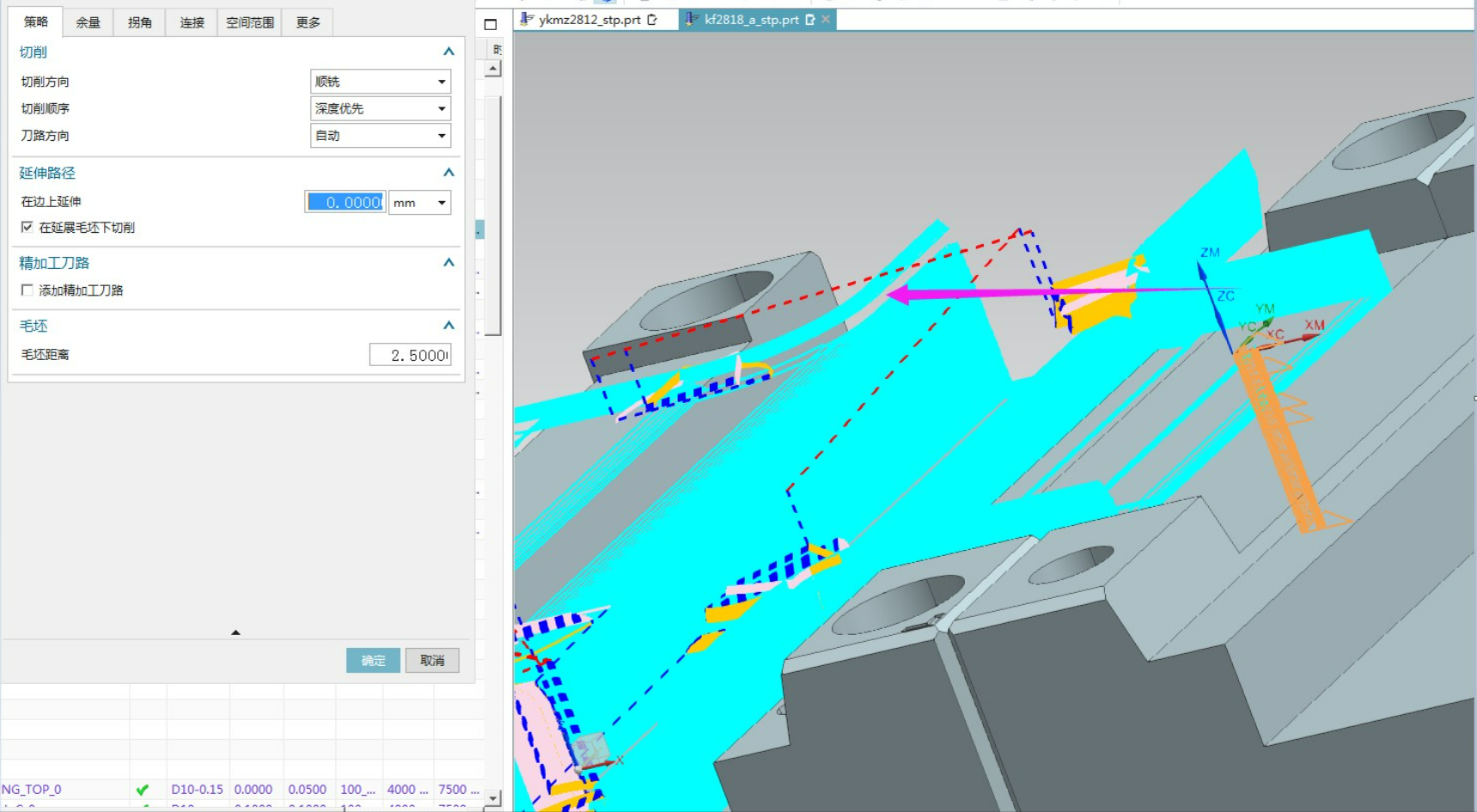Close the kf2818_a_stp.prt tab

(x=826, y=19)
